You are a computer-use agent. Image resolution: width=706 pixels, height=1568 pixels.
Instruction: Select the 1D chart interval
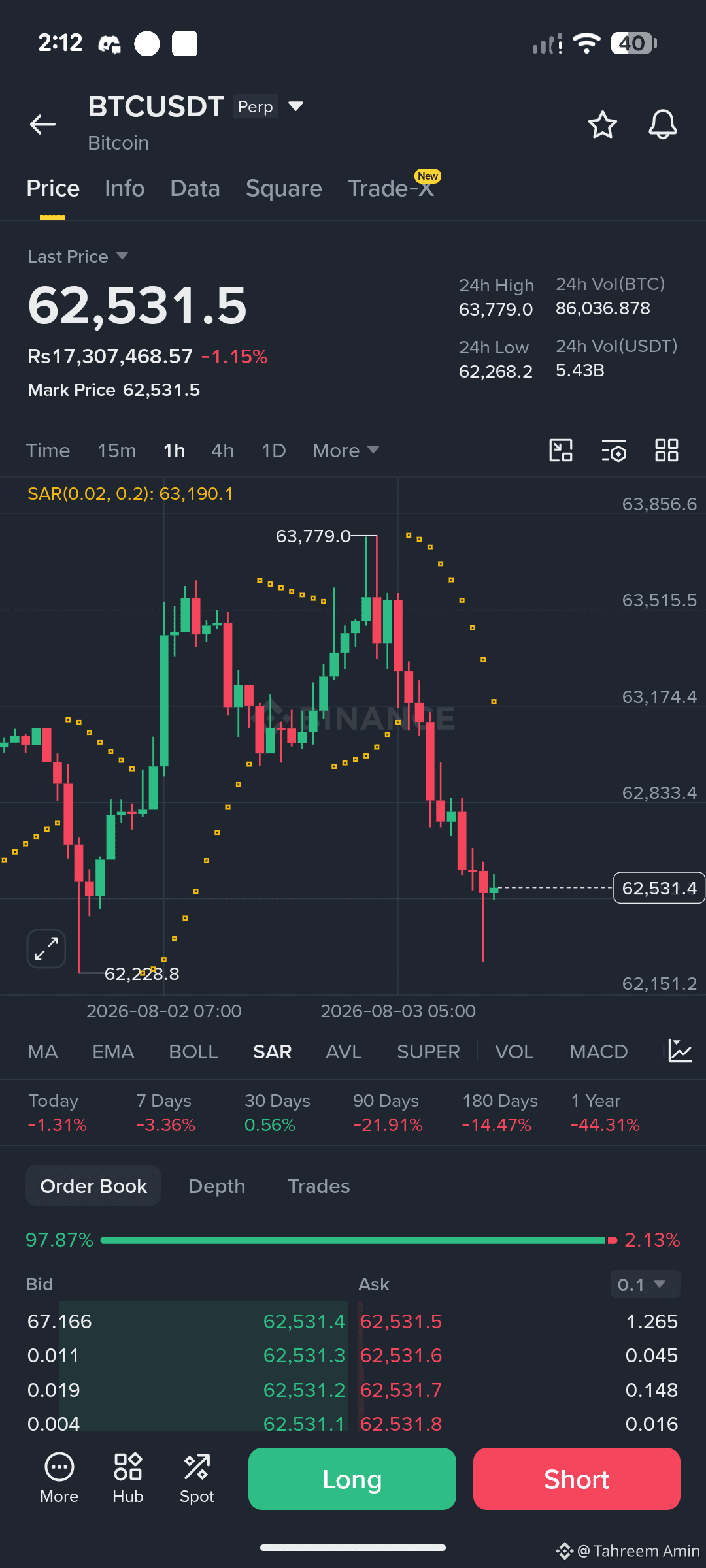click(x=273, y=450)
